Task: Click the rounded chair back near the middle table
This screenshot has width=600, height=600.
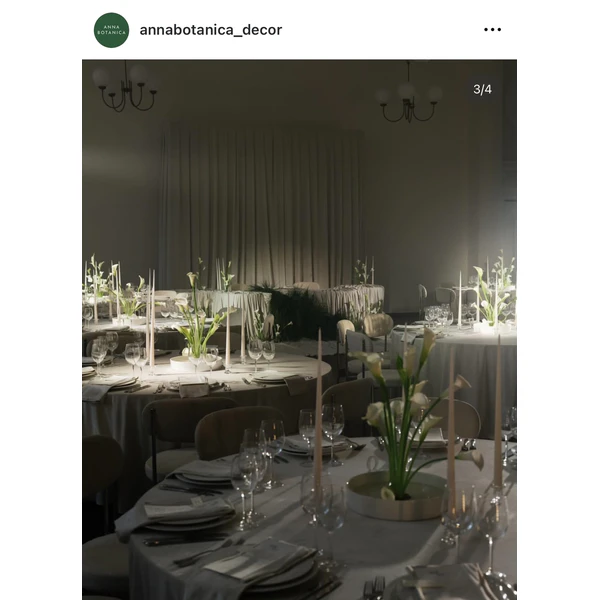Action: [x=239, y=432]
